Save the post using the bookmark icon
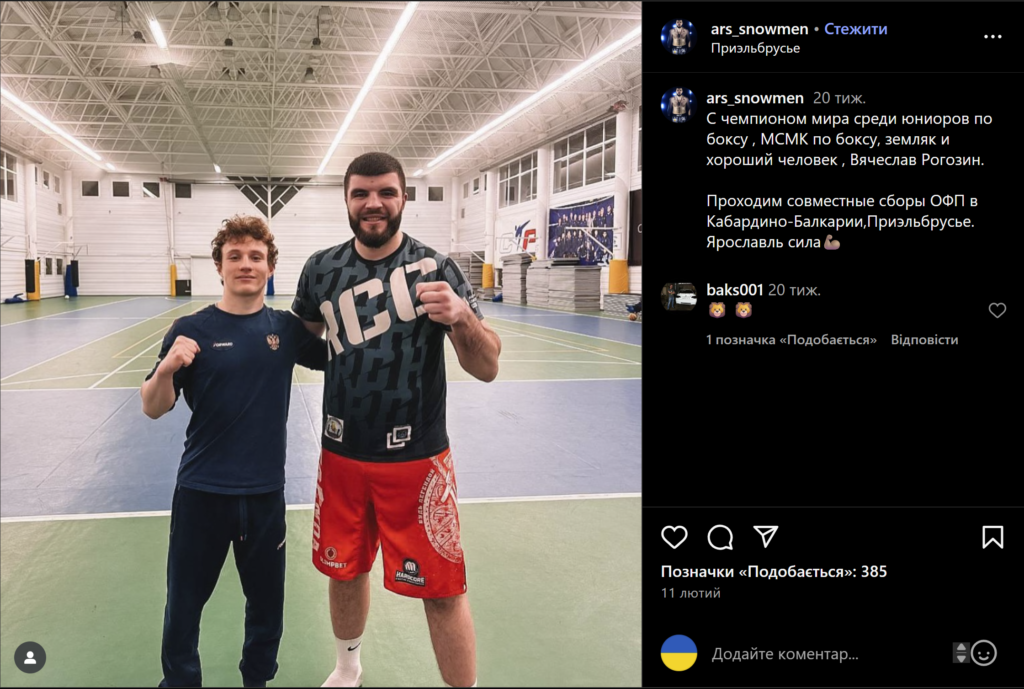1024x689 pixels. (x=993, y=537)
